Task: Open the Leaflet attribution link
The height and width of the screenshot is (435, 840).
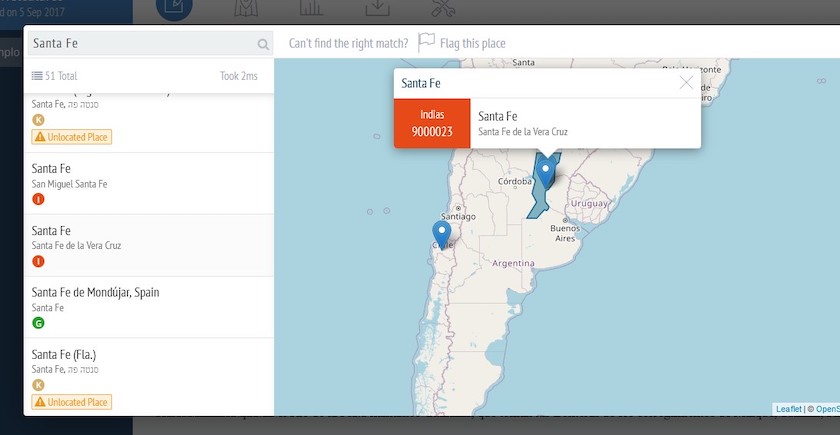Action: tap(789, 408)
